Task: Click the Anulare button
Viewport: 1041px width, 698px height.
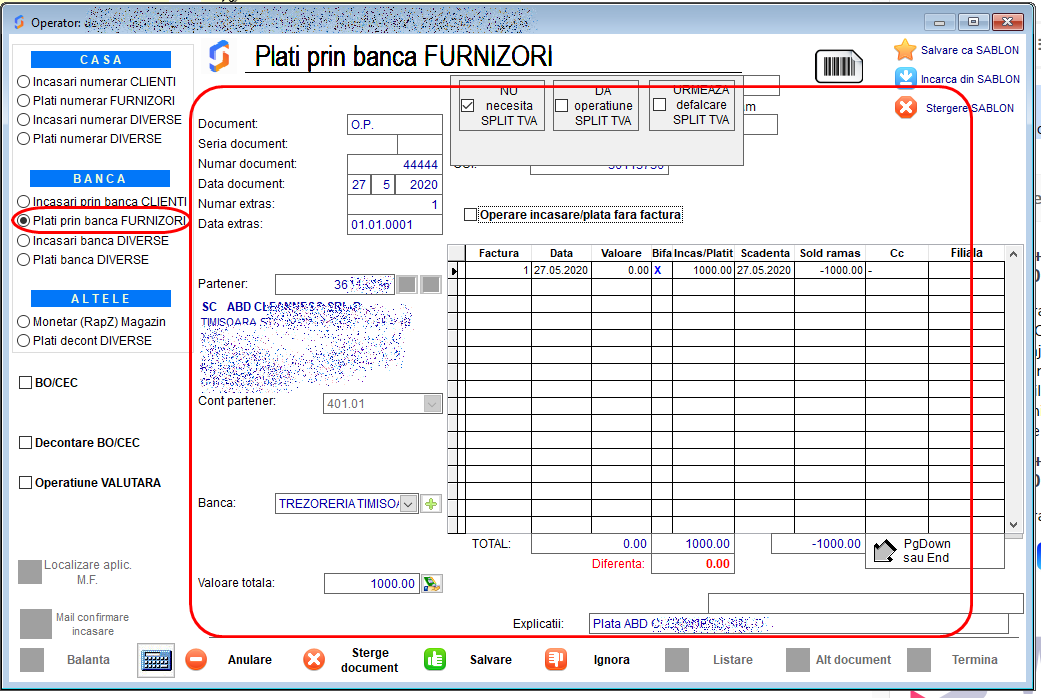Action: tap(196, 660)
